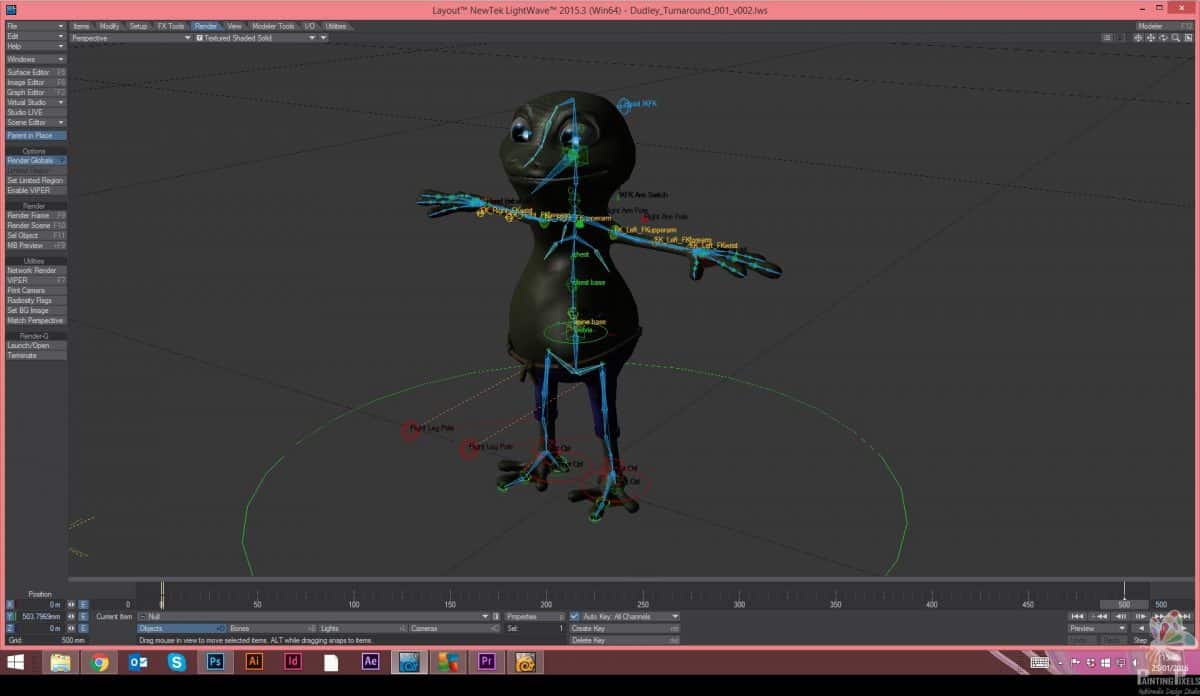Click frame 100 on the timeline
Viewport: 1200px width, 696px height.
click(354, 594)
